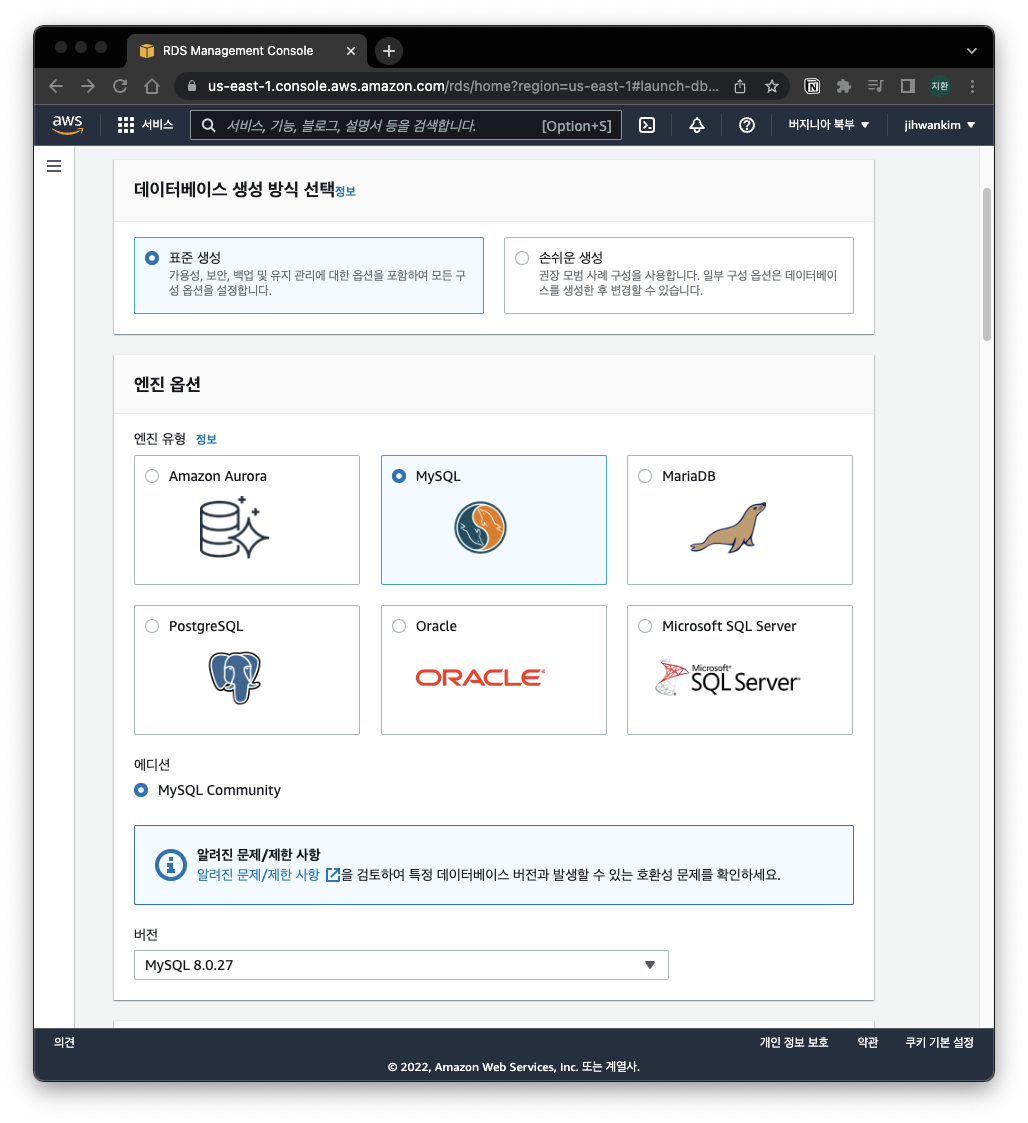The width and height of the screenshot is (1028, 1123).
Task: Click the share page icon in address bar
Action: coord(740,87)
